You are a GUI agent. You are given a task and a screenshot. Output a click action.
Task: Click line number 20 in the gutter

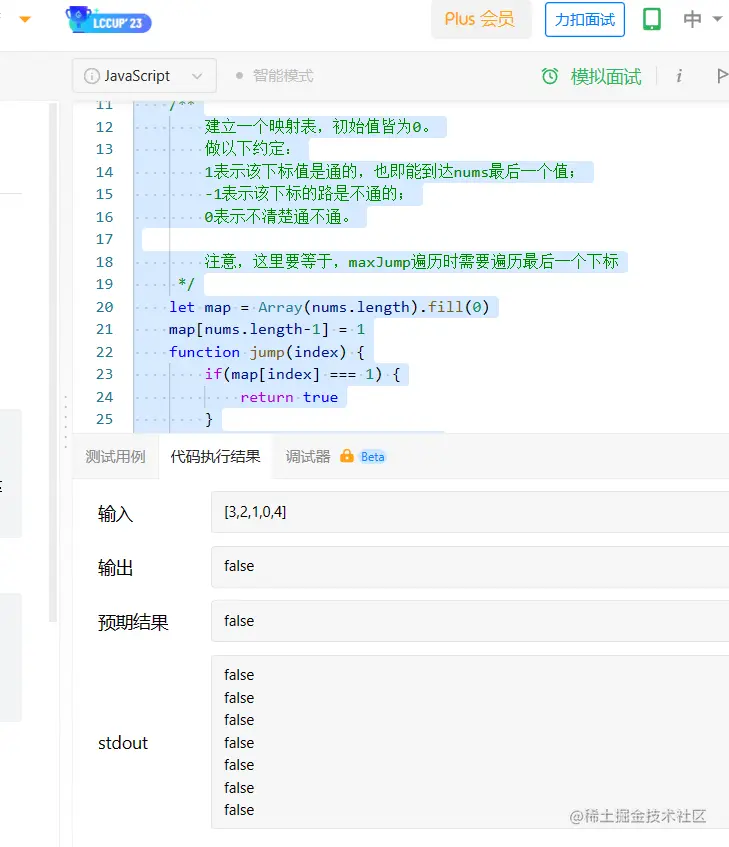coord(105,307)
